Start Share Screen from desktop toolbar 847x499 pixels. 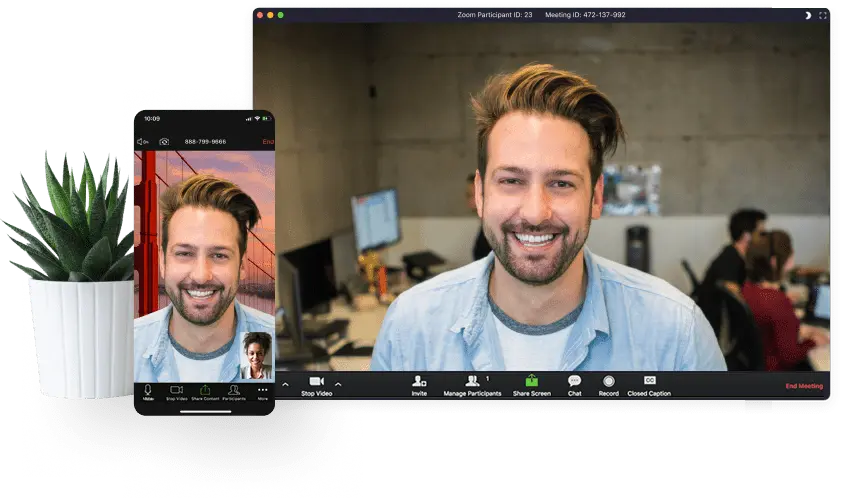pyautogui.click(x=532, y=382)
